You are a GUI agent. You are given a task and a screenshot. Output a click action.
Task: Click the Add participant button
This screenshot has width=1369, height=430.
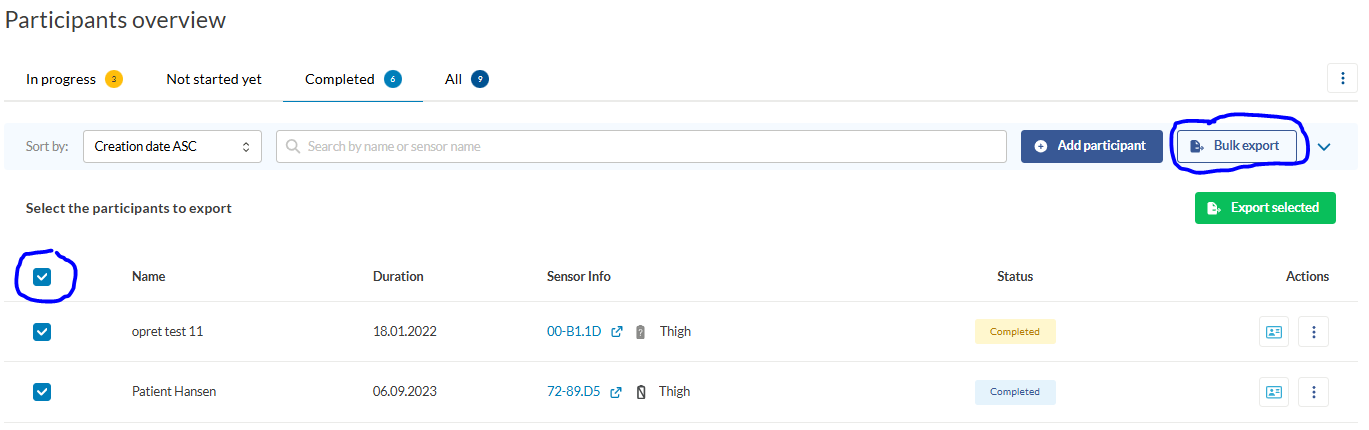click(x=1091, y=146)
